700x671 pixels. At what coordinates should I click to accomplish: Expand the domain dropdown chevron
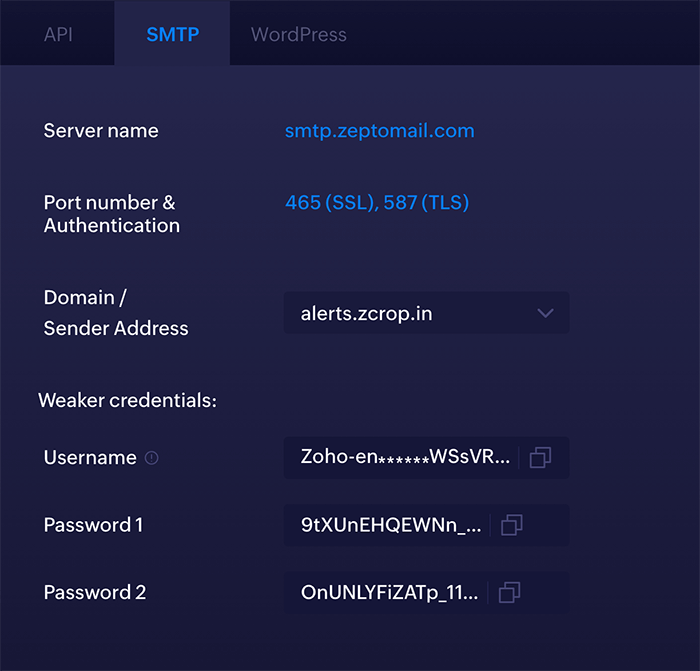click(x=545, y=313)
